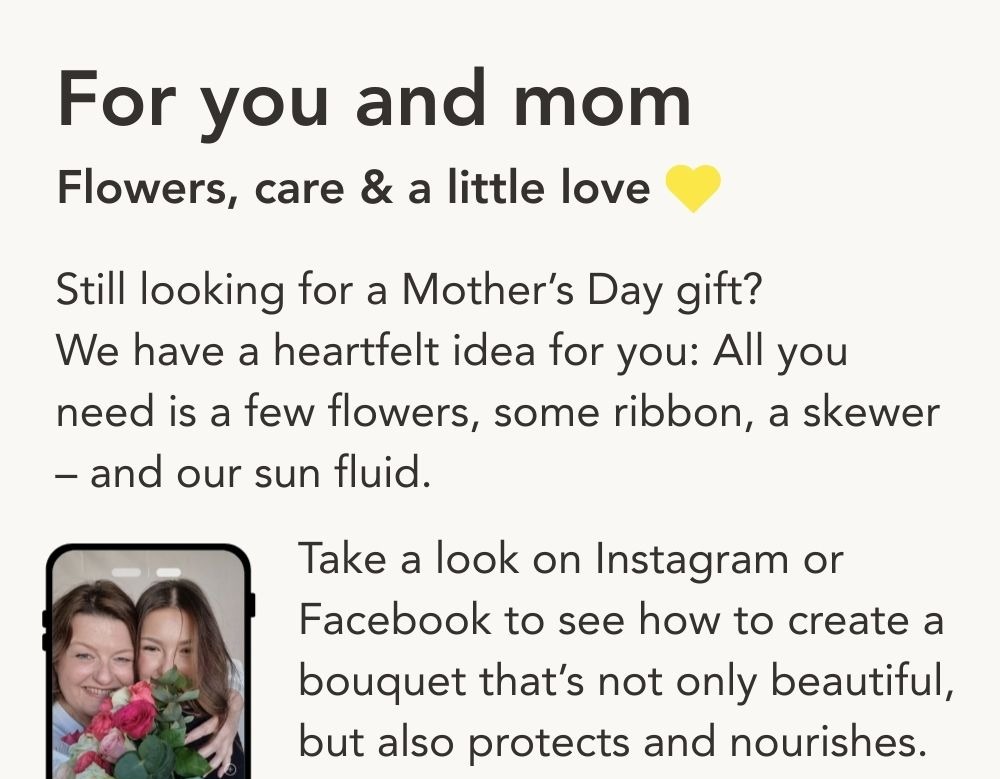Click the bright pink rose in the bouquet
This screenshot has width=1000, height=779.
coord(133,719)
